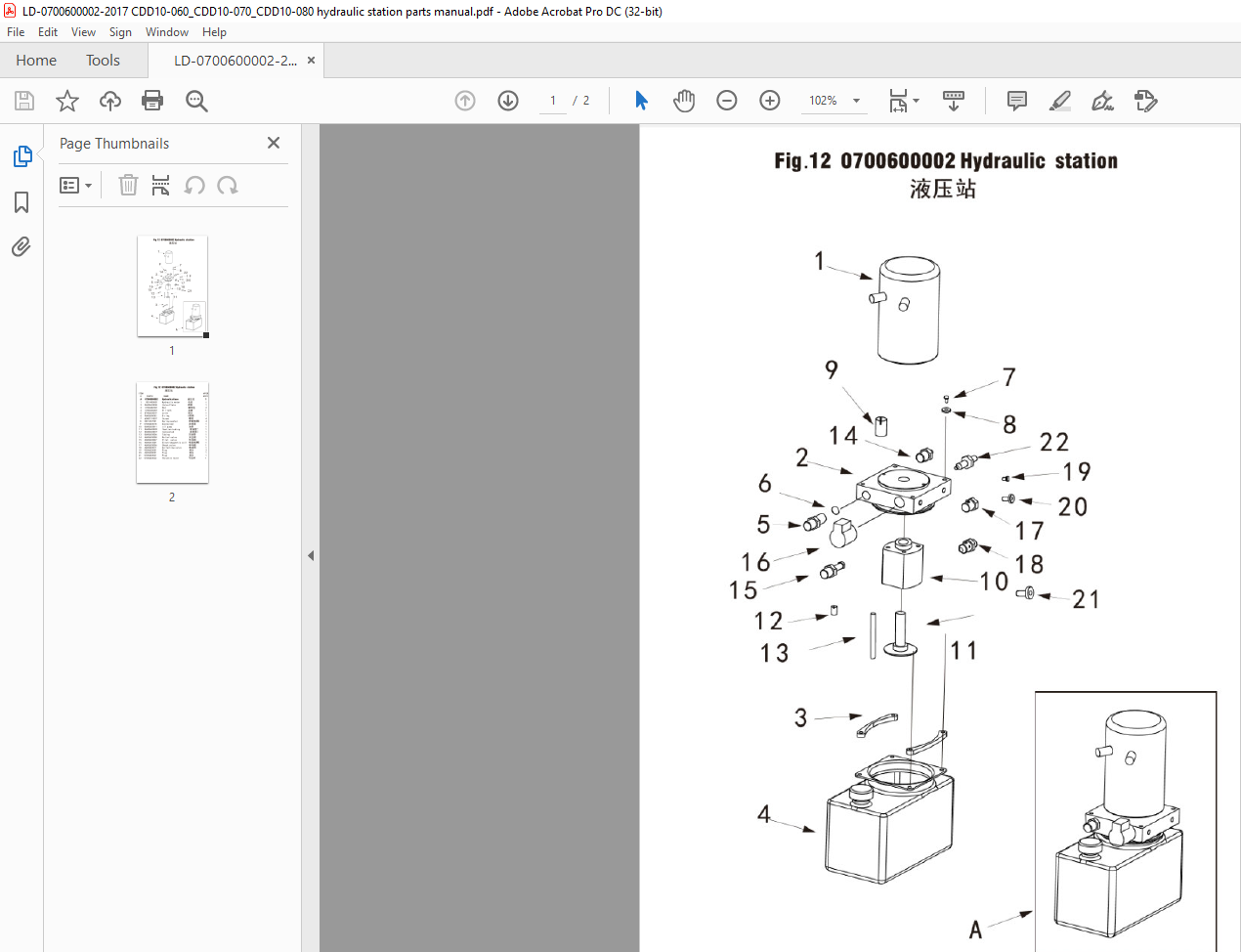The image size is (1241, 952).
Task: Click the Page Thumbnails panel title
Action: coord(114,144)
